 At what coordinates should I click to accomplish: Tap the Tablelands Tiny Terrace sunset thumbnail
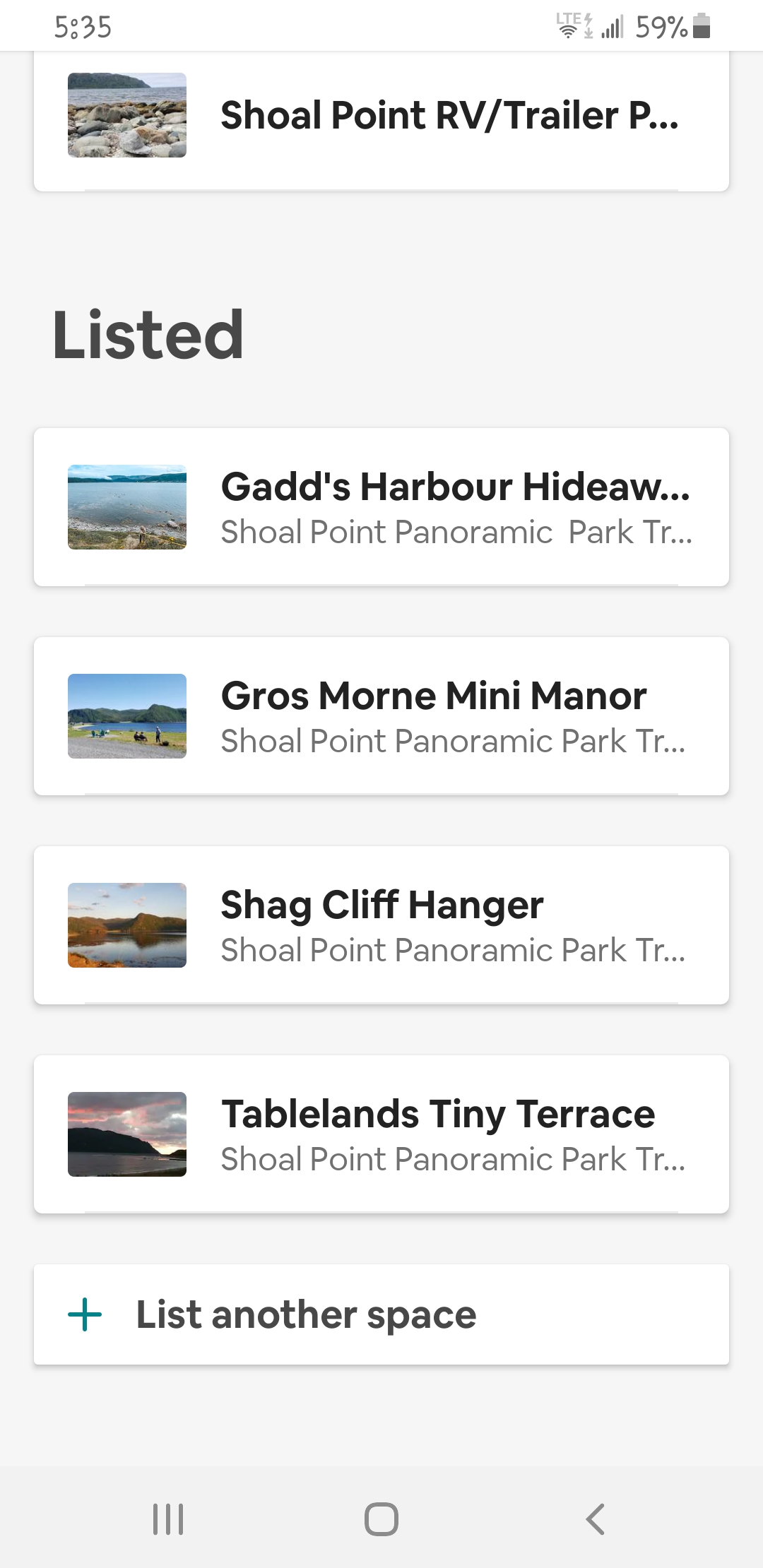pos(127,1134)
